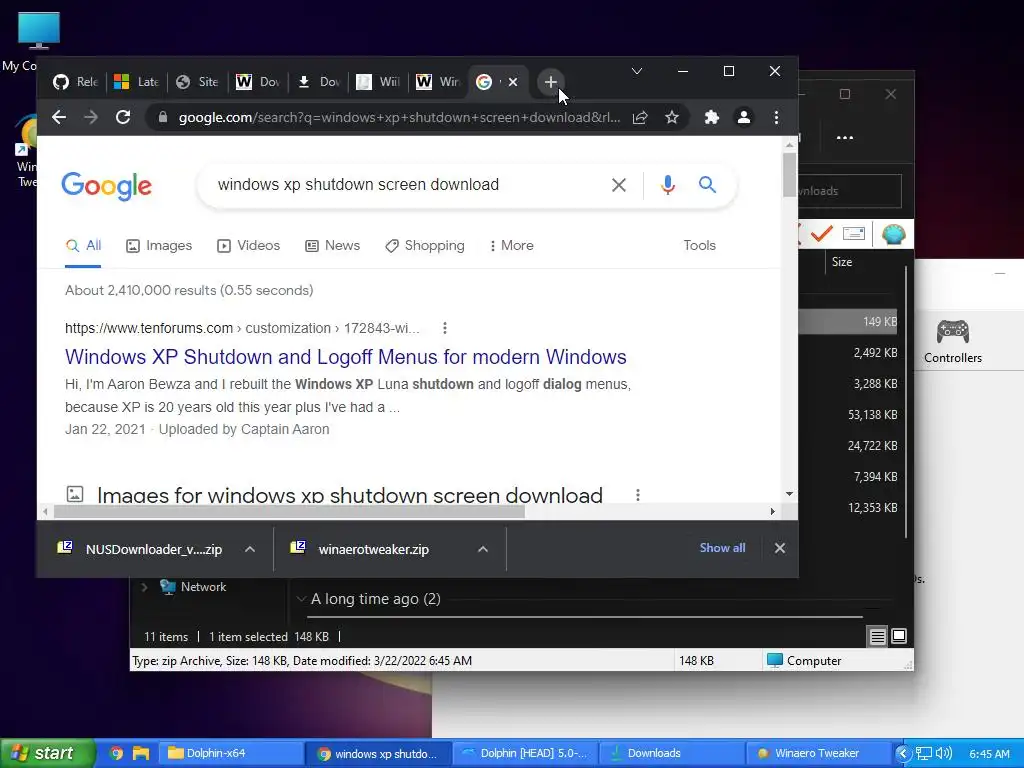Open a new Chrome tab with plus button
The width and height of the screenshot is (1024, 768).
[551, 82]
